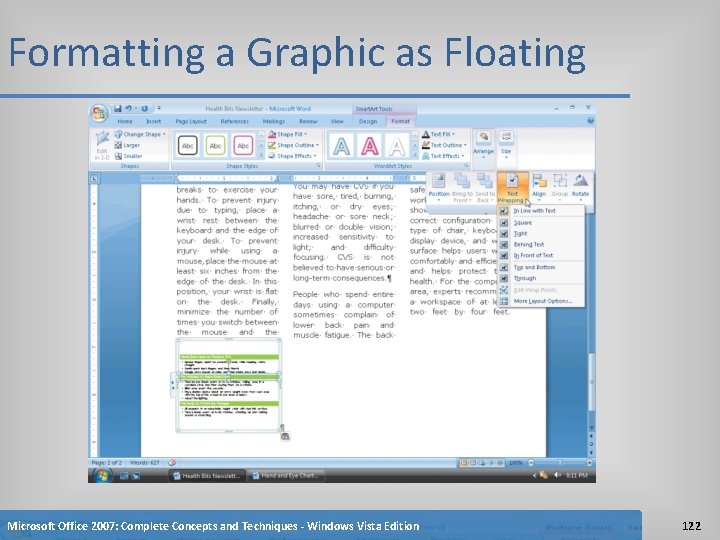Choose Square text wrapping option
The width and height of the screenshot is (720, 540).
pos(541,223)
